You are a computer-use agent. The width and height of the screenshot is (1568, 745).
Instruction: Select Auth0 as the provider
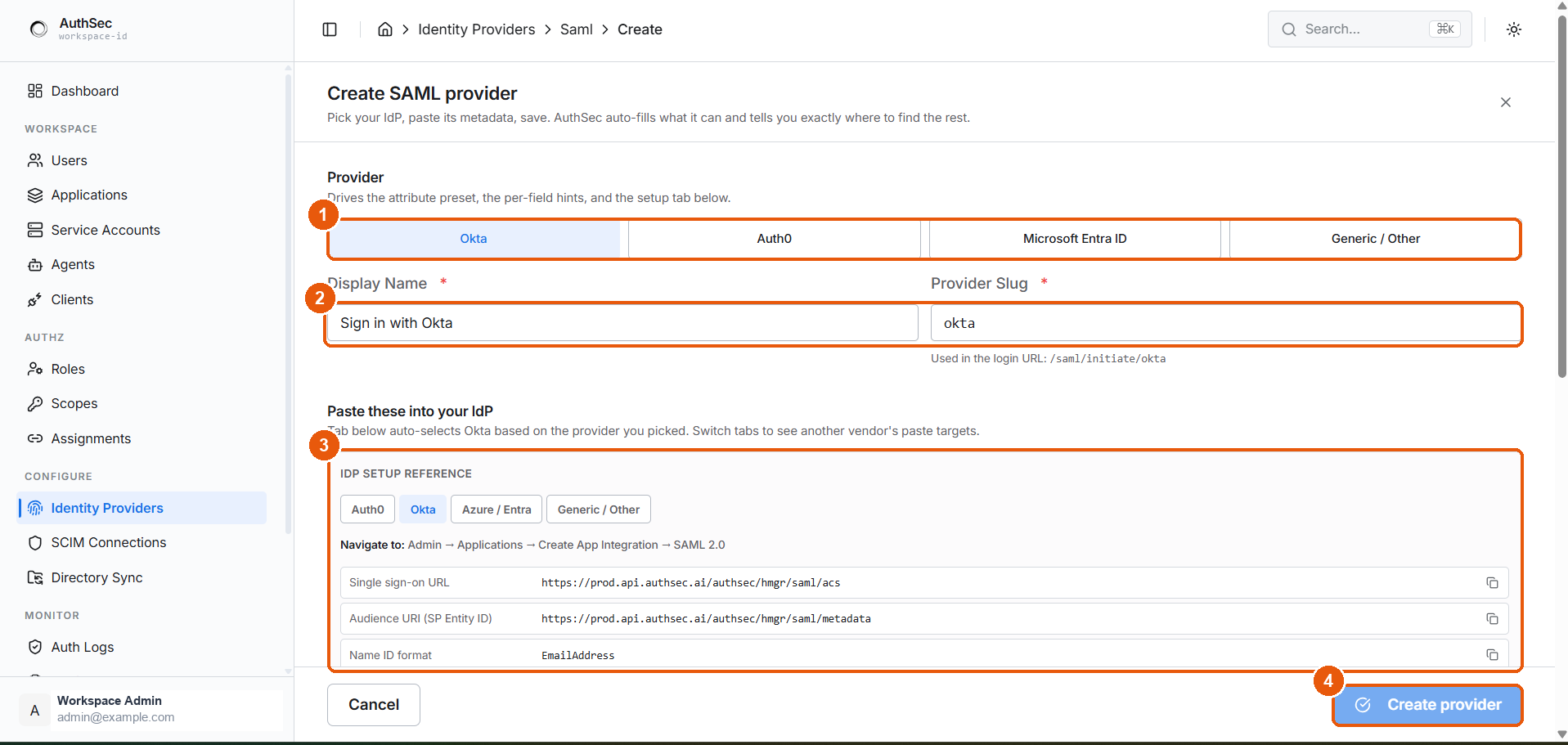coord(774,239)
